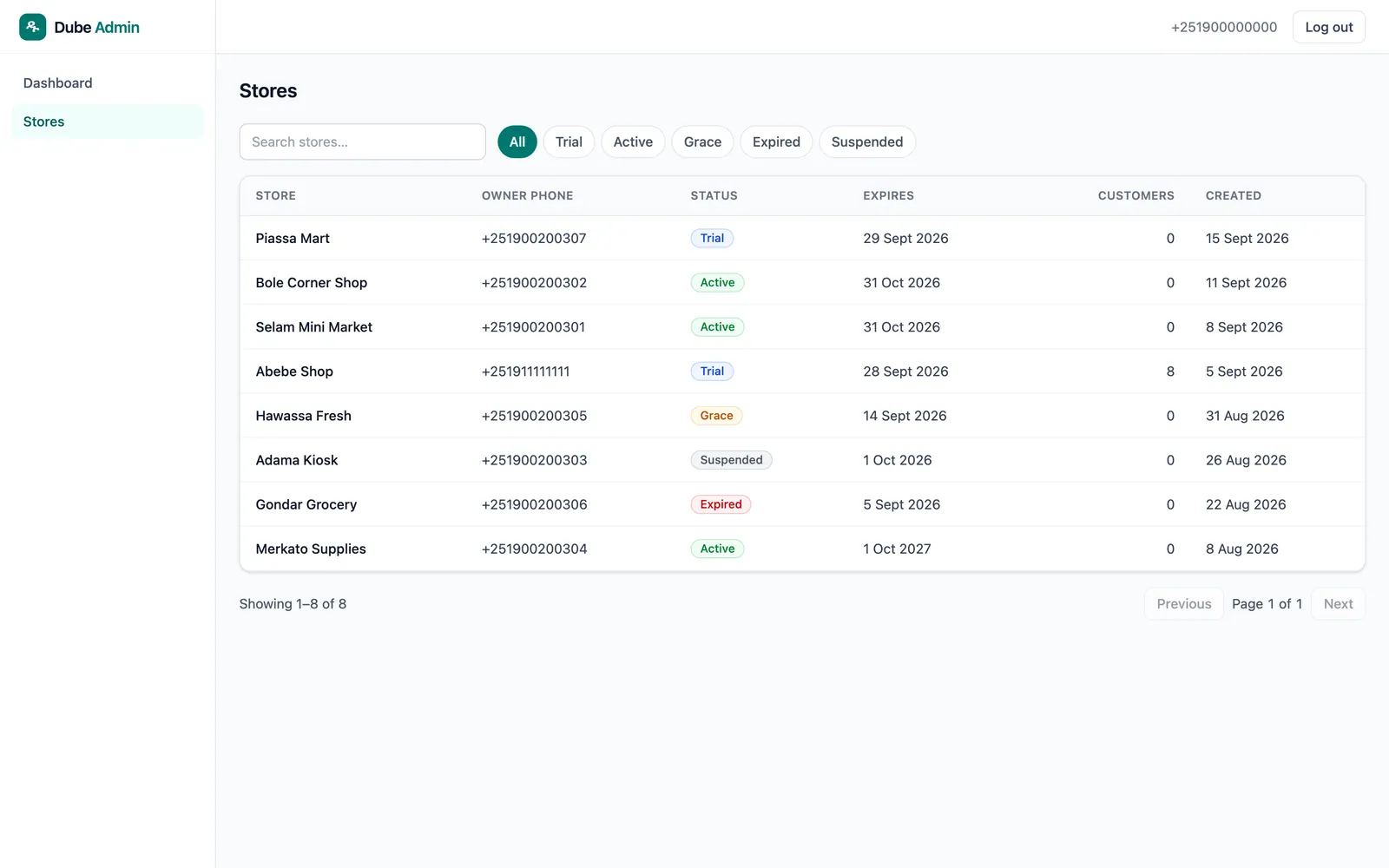Open the Bole Corner Shop row
Image resolution: width=1389 pixels, height=868 pixels.
pos(802,282)
